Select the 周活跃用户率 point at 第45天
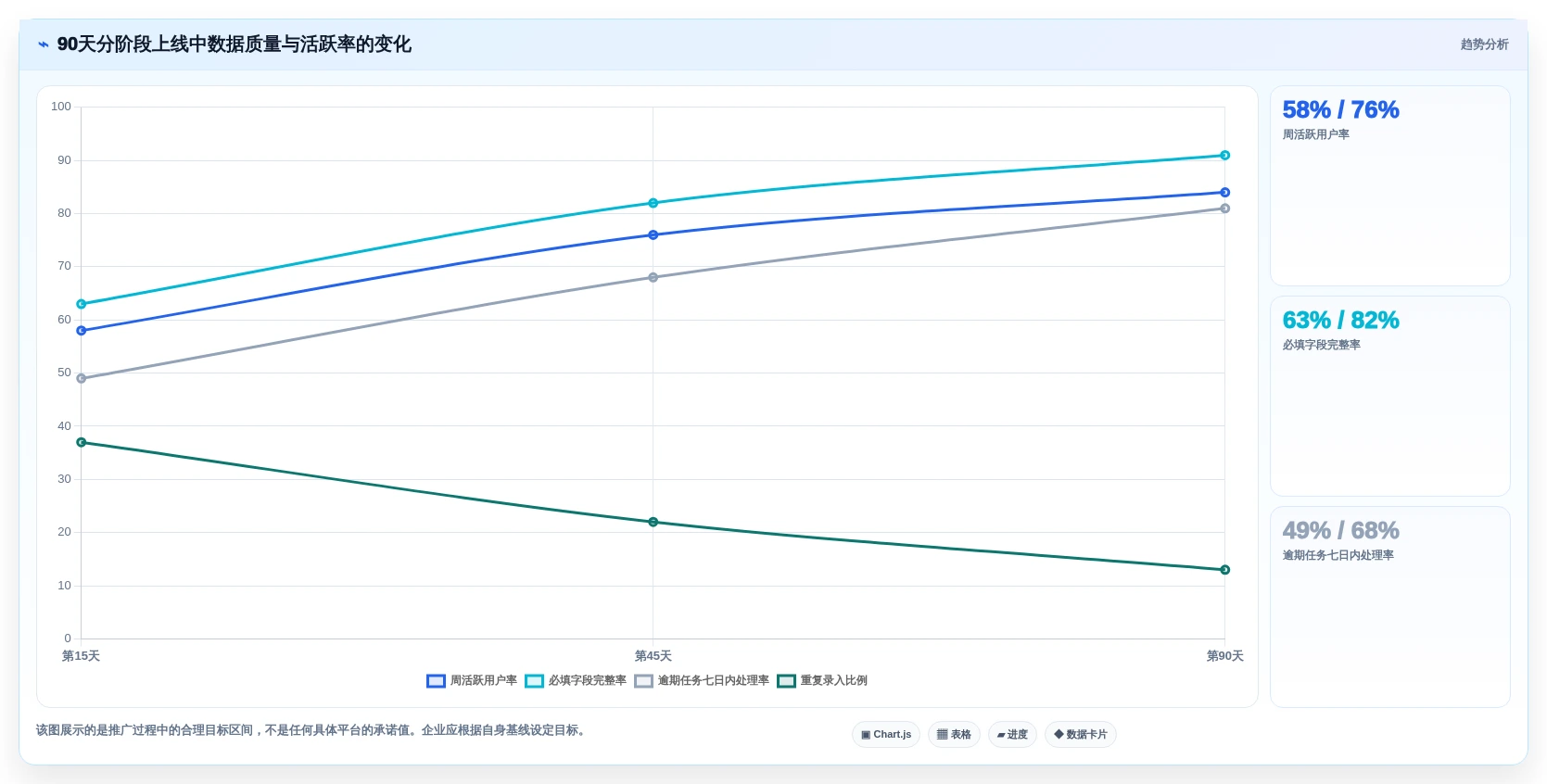 pyautogui.click(x=653, y=235)
